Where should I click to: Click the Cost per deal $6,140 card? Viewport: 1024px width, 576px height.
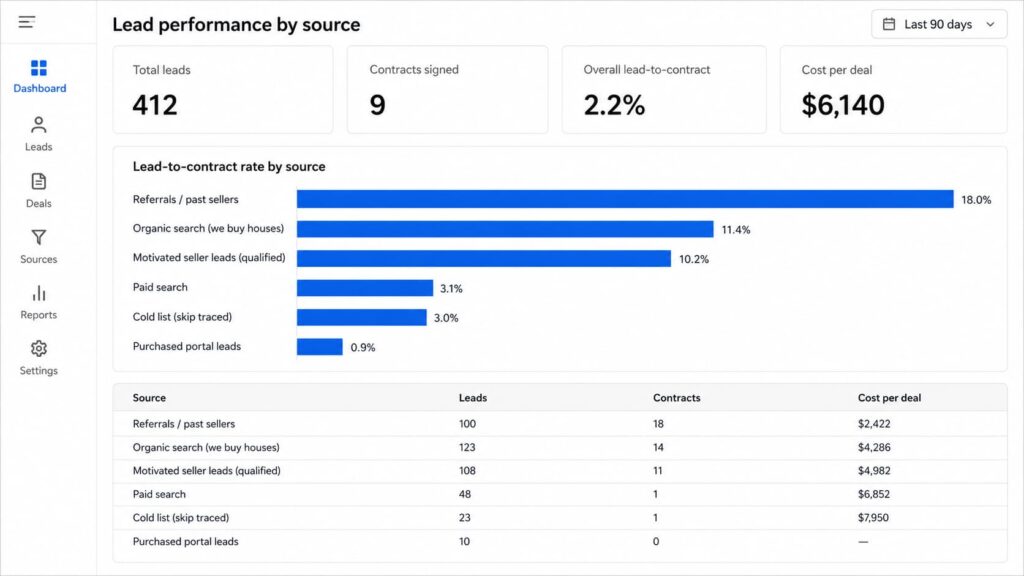893,89
